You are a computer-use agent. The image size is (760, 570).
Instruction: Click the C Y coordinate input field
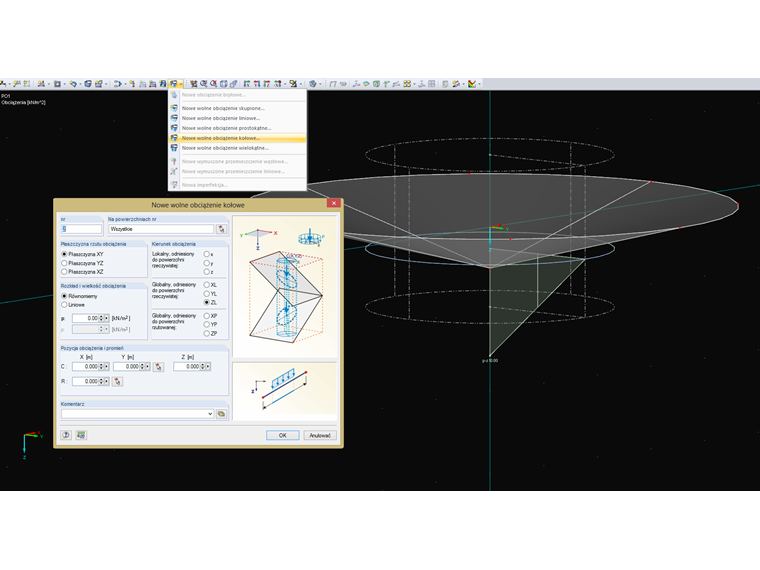click(126, 367)
